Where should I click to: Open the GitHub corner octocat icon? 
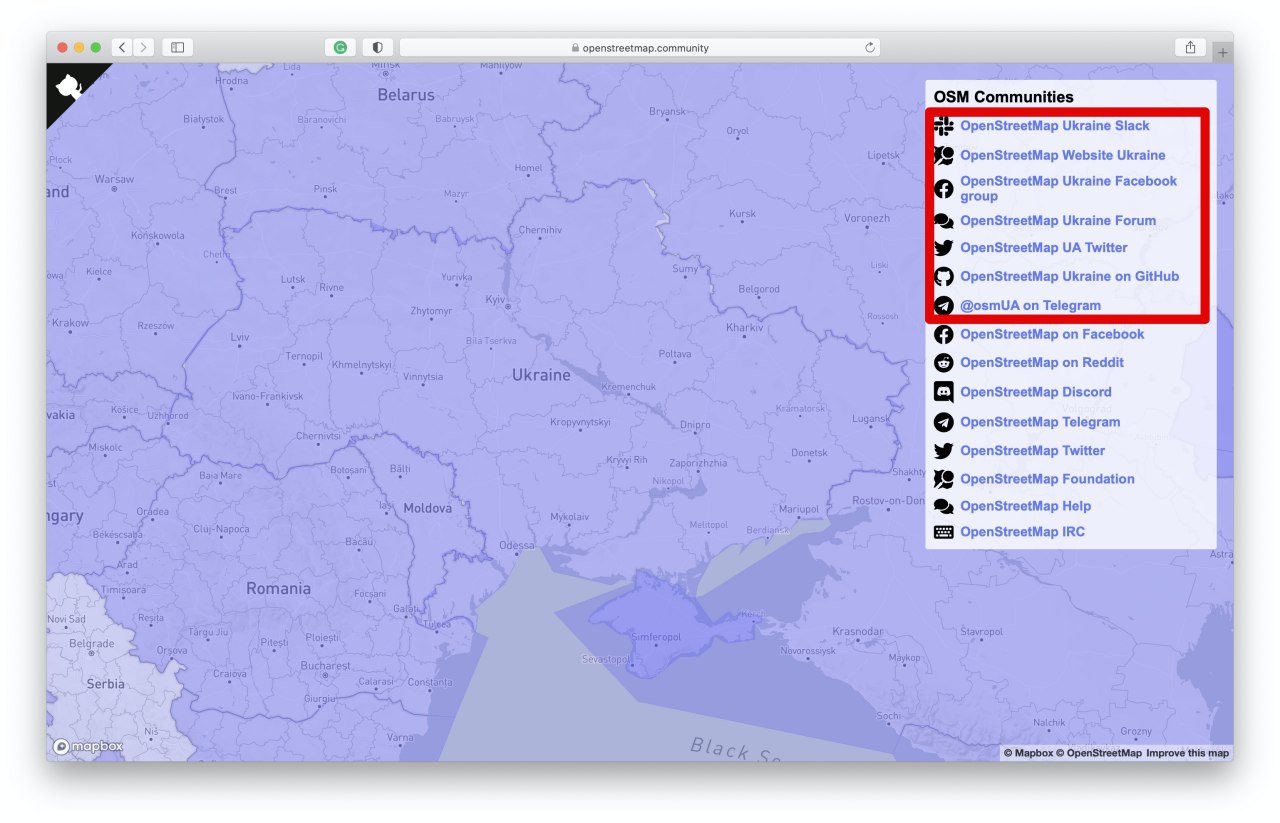(68, 86)
